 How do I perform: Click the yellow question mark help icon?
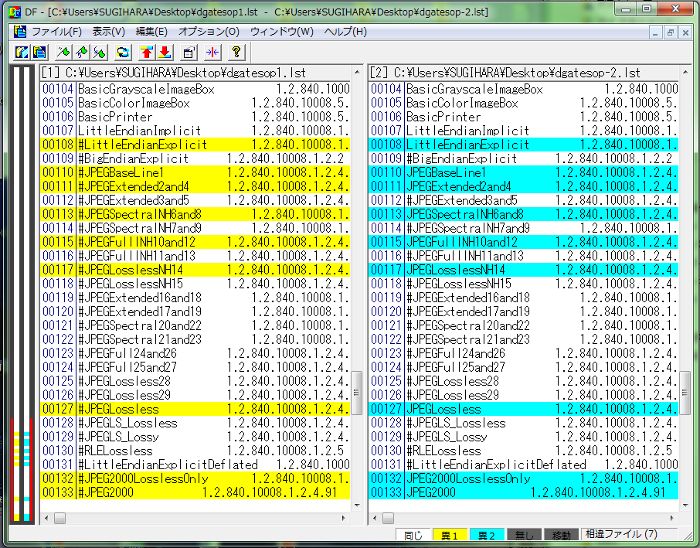tap(236, 52)
